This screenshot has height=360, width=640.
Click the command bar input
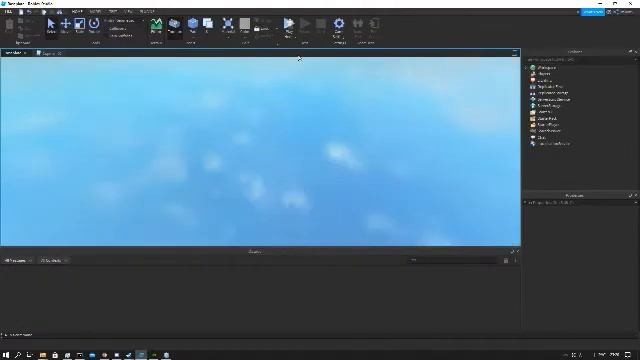tap(261, 335)
